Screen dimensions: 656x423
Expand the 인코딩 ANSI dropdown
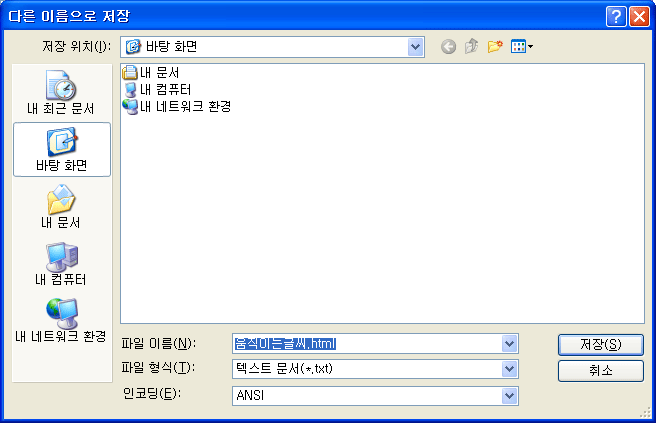[509, 395]
